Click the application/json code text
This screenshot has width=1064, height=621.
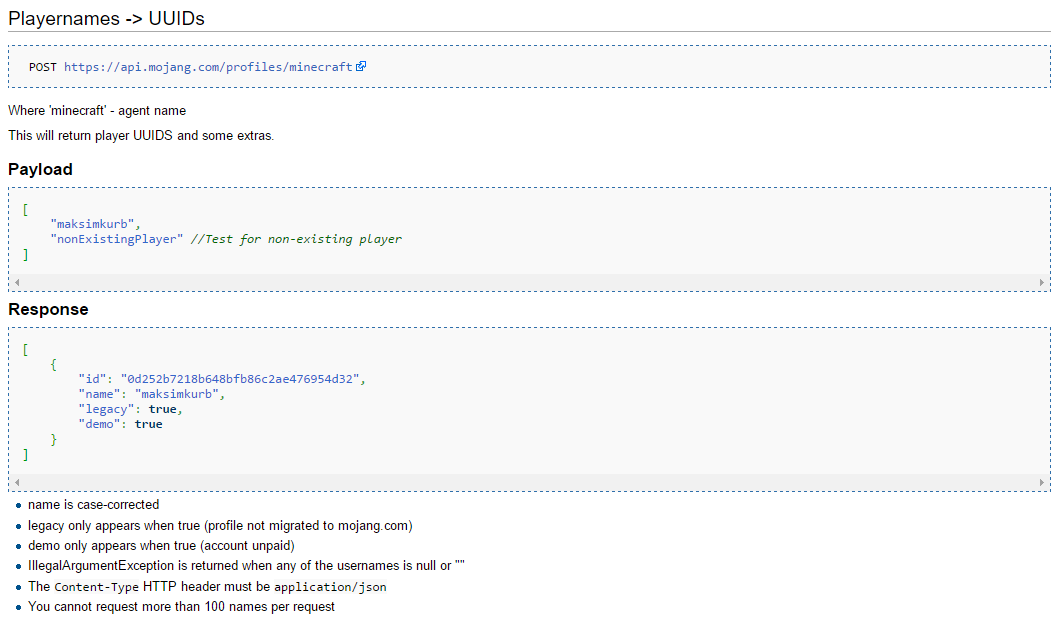[x=330, y=587]
